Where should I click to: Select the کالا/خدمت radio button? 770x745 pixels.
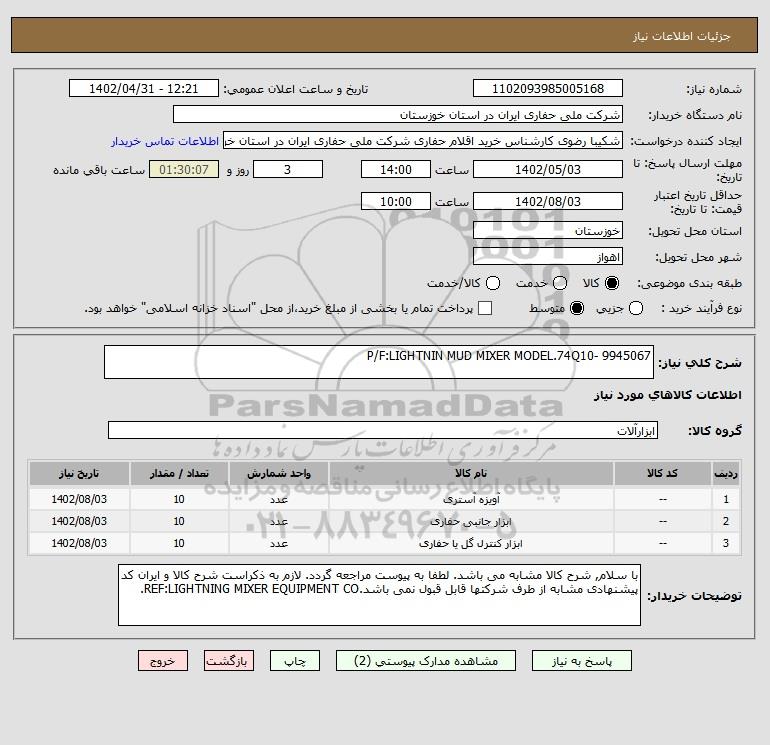[493, 283]
